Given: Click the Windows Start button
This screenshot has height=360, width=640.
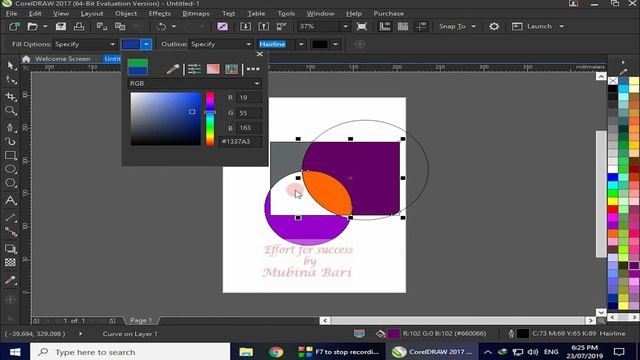Looking at the screenshot, I should [x=15, y=352].
